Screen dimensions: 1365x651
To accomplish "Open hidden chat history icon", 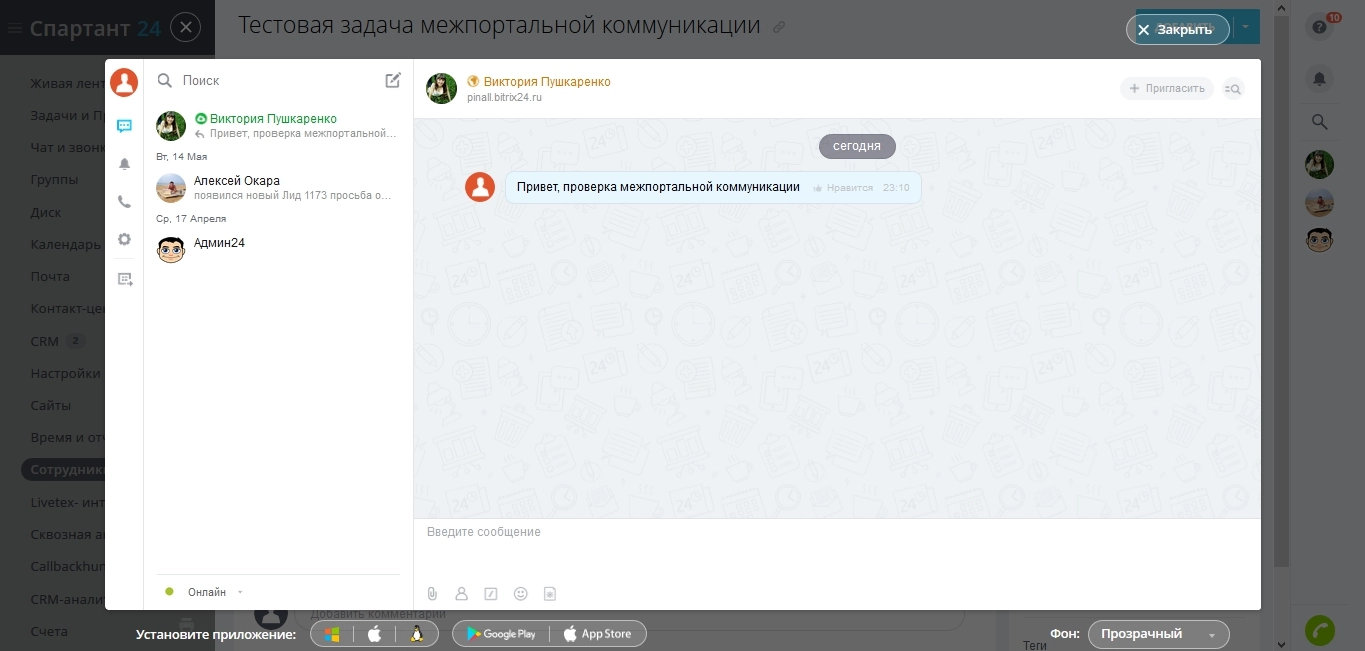I will pos(124,278).
